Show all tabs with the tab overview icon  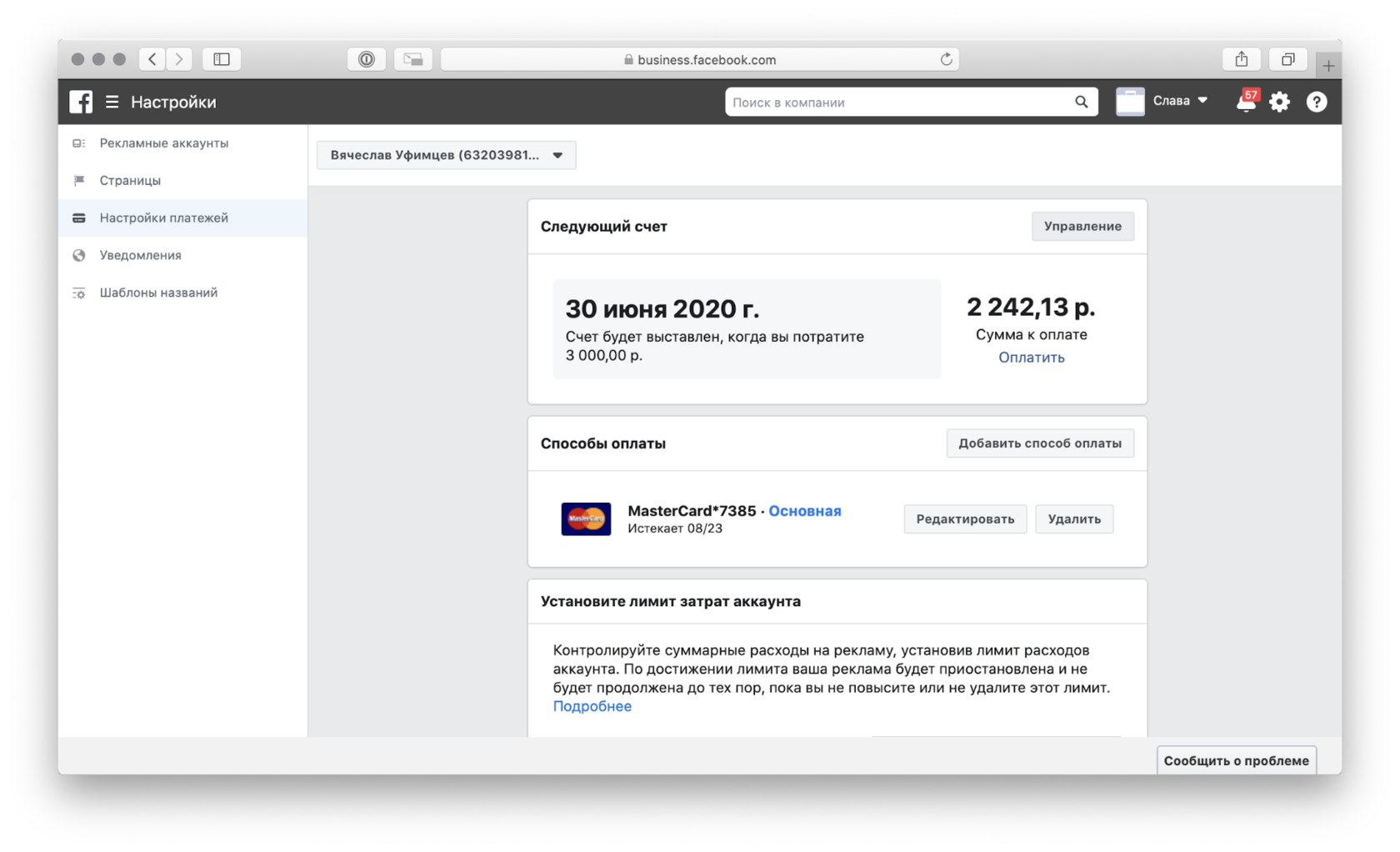pyautogui.click(x=1287, y=59)
